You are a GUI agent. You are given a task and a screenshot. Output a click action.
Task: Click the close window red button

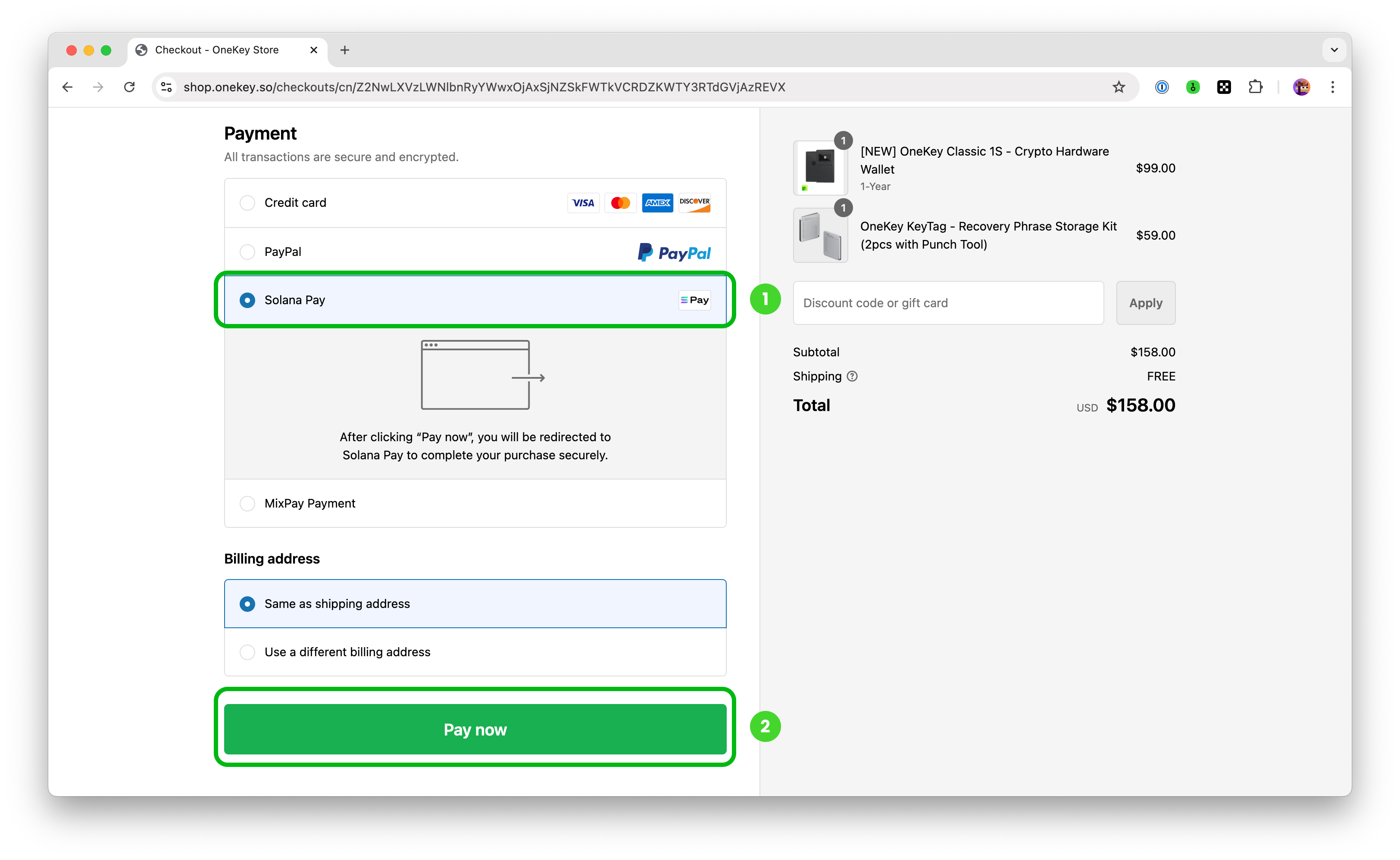point(71,50)
